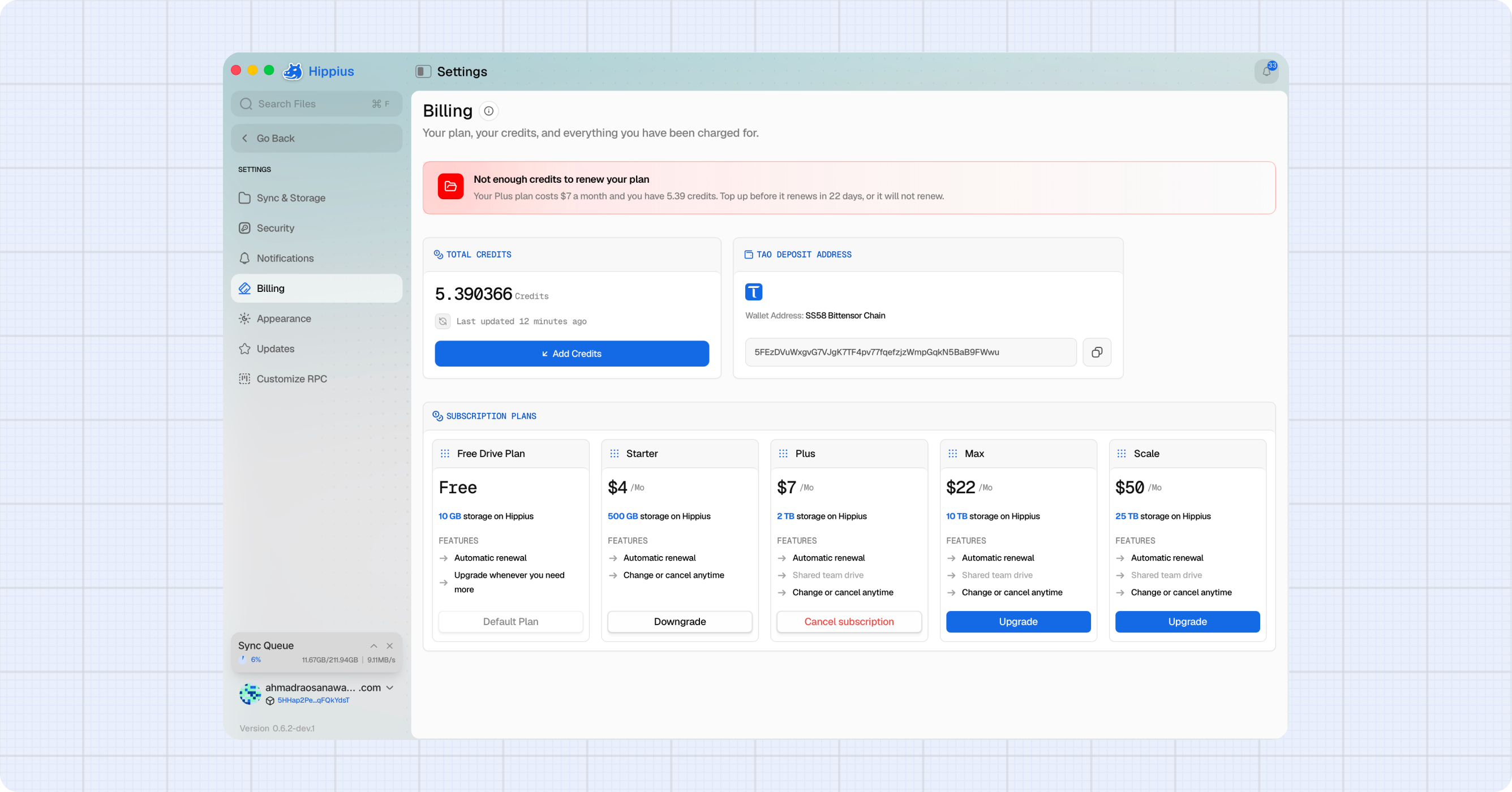Image resolution: width=1512 pixels, height=792 pixels.
Task: Open the Customize RPC settings
Action: click(x=316, y=379)
